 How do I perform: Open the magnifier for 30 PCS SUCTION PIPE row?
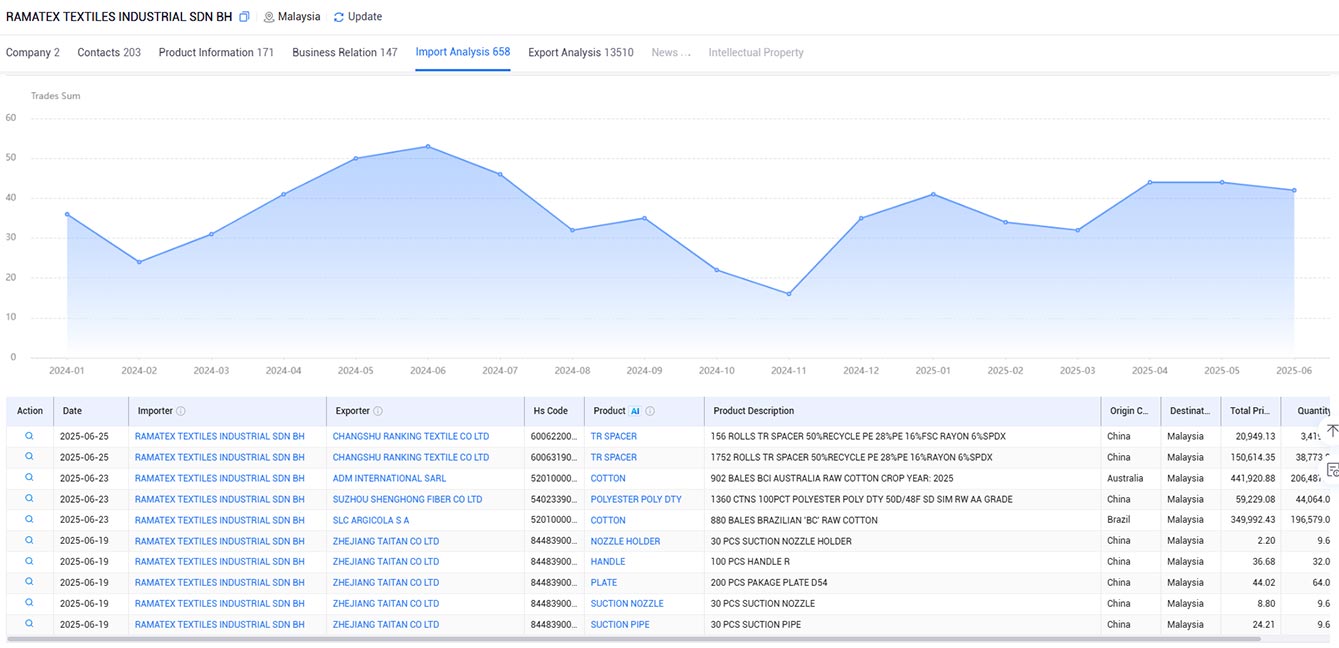point(30,624)
